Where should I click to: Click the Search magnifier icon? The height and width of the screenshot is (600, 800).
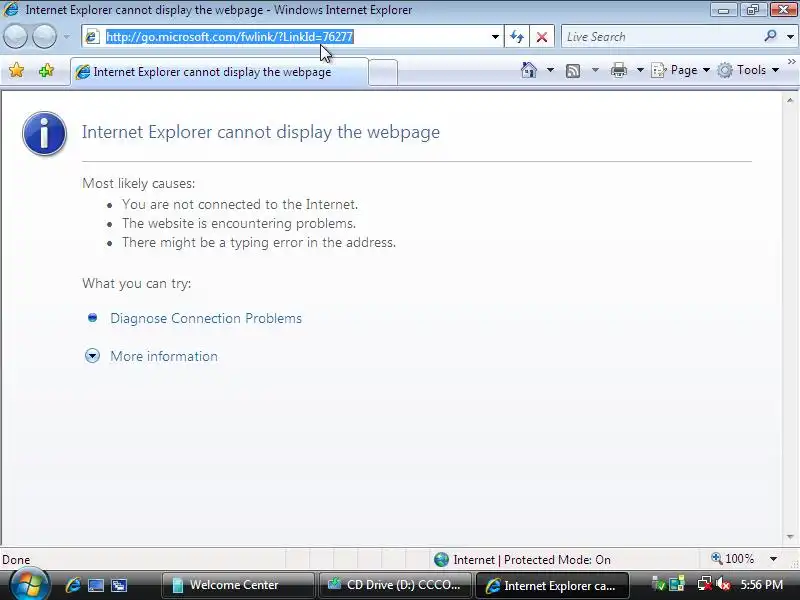tap(770, 36)
